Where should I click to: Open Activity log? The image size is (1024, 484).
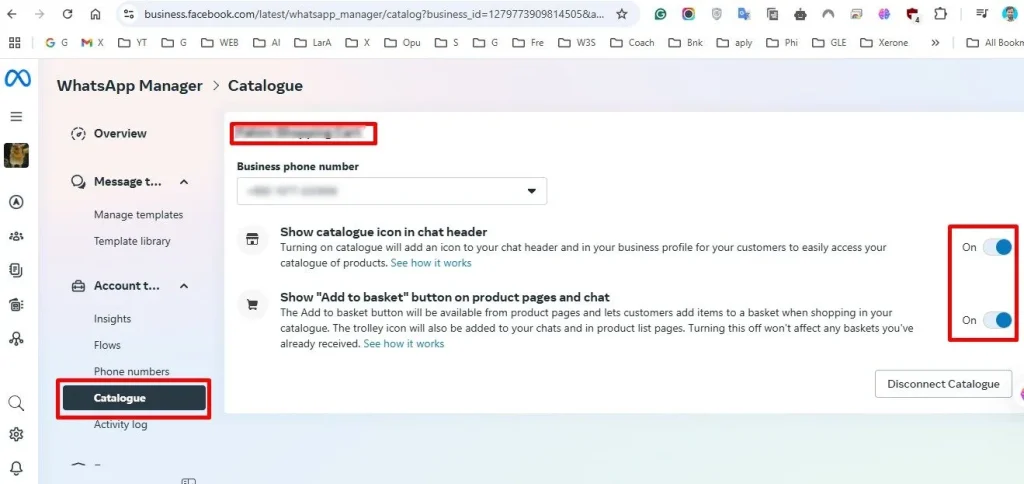coord(121,425)
